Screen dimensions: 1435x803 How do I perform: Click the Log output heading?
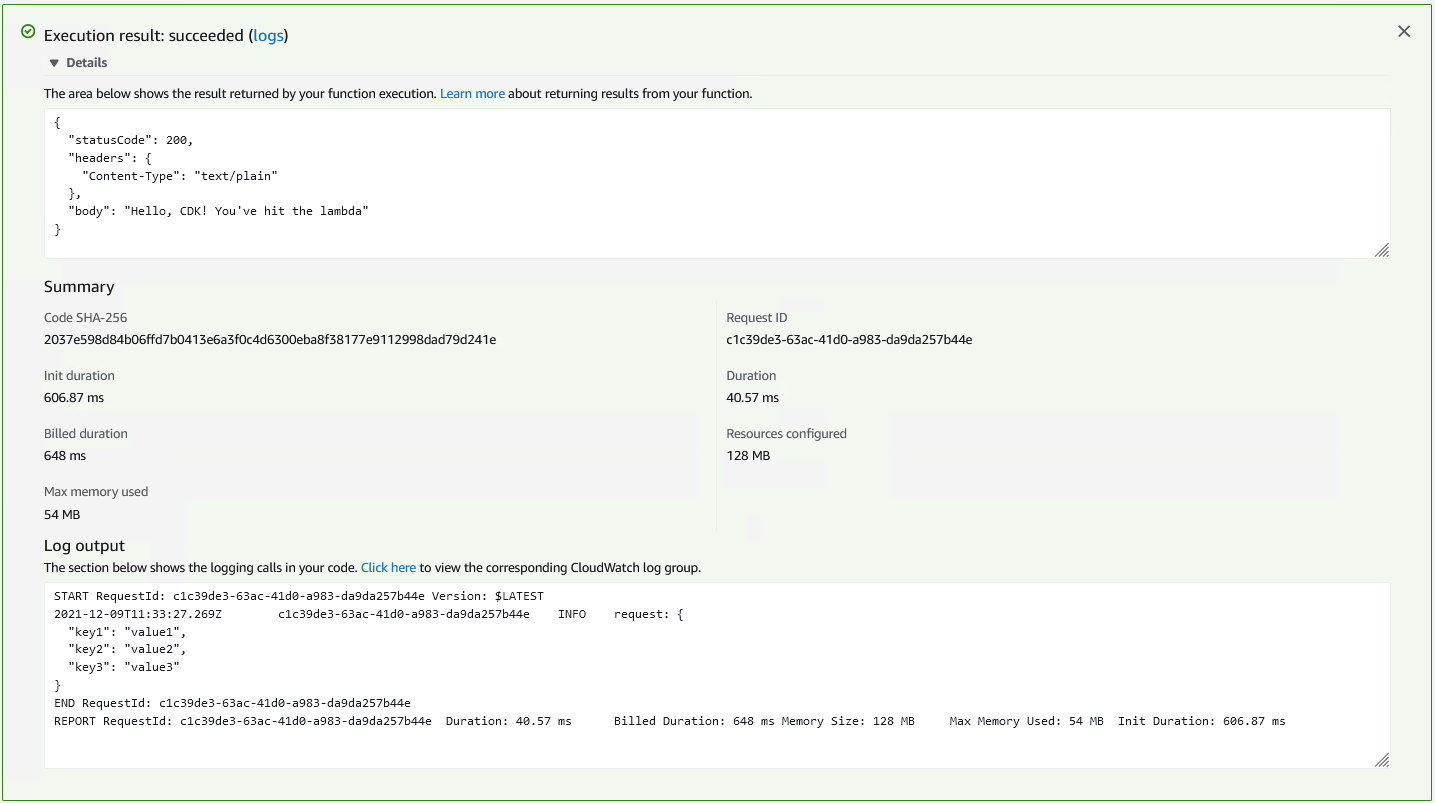click(x=83, y=545)
